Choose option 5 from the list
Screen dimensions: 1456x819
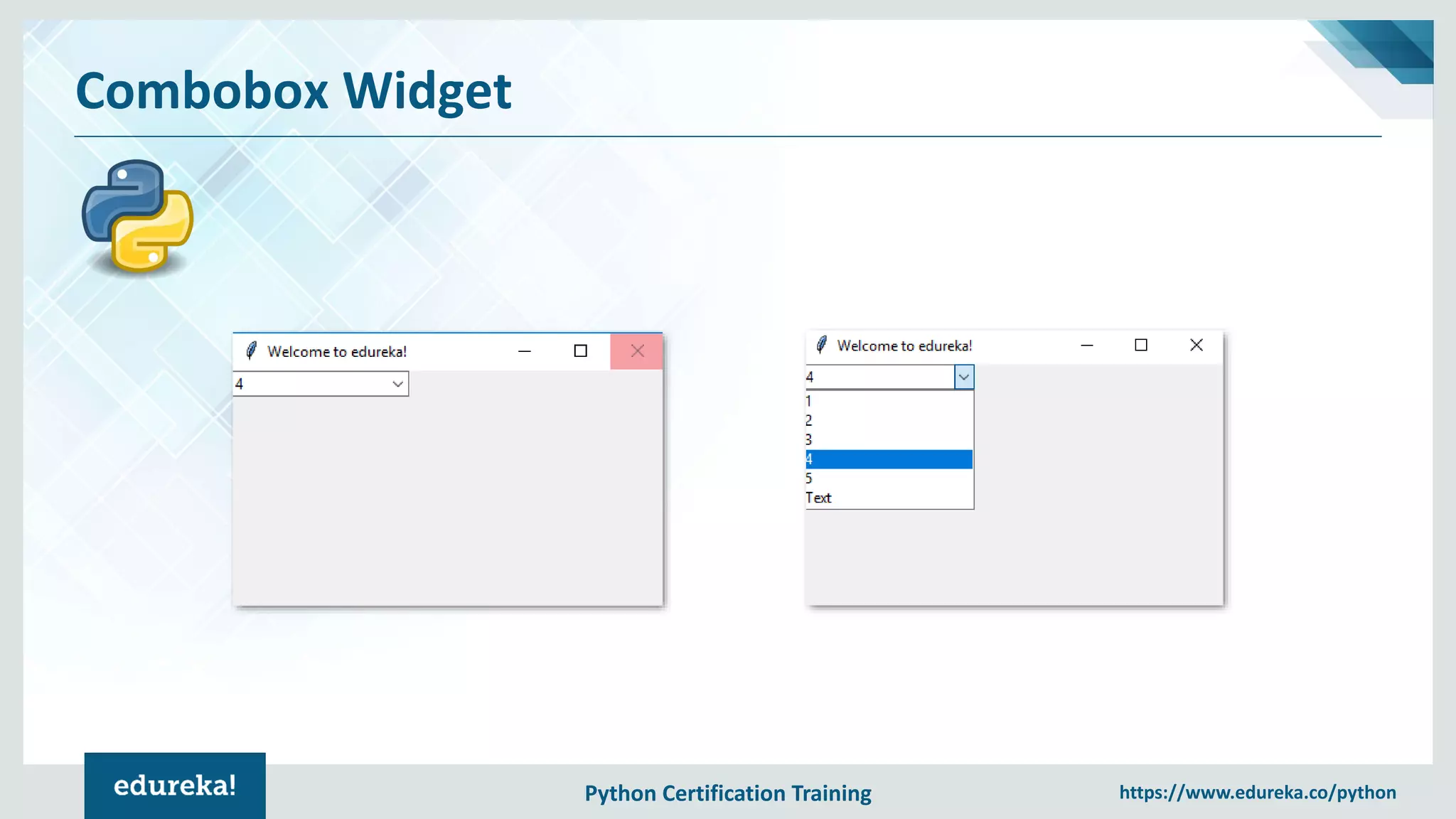click(x=889, y=478)
